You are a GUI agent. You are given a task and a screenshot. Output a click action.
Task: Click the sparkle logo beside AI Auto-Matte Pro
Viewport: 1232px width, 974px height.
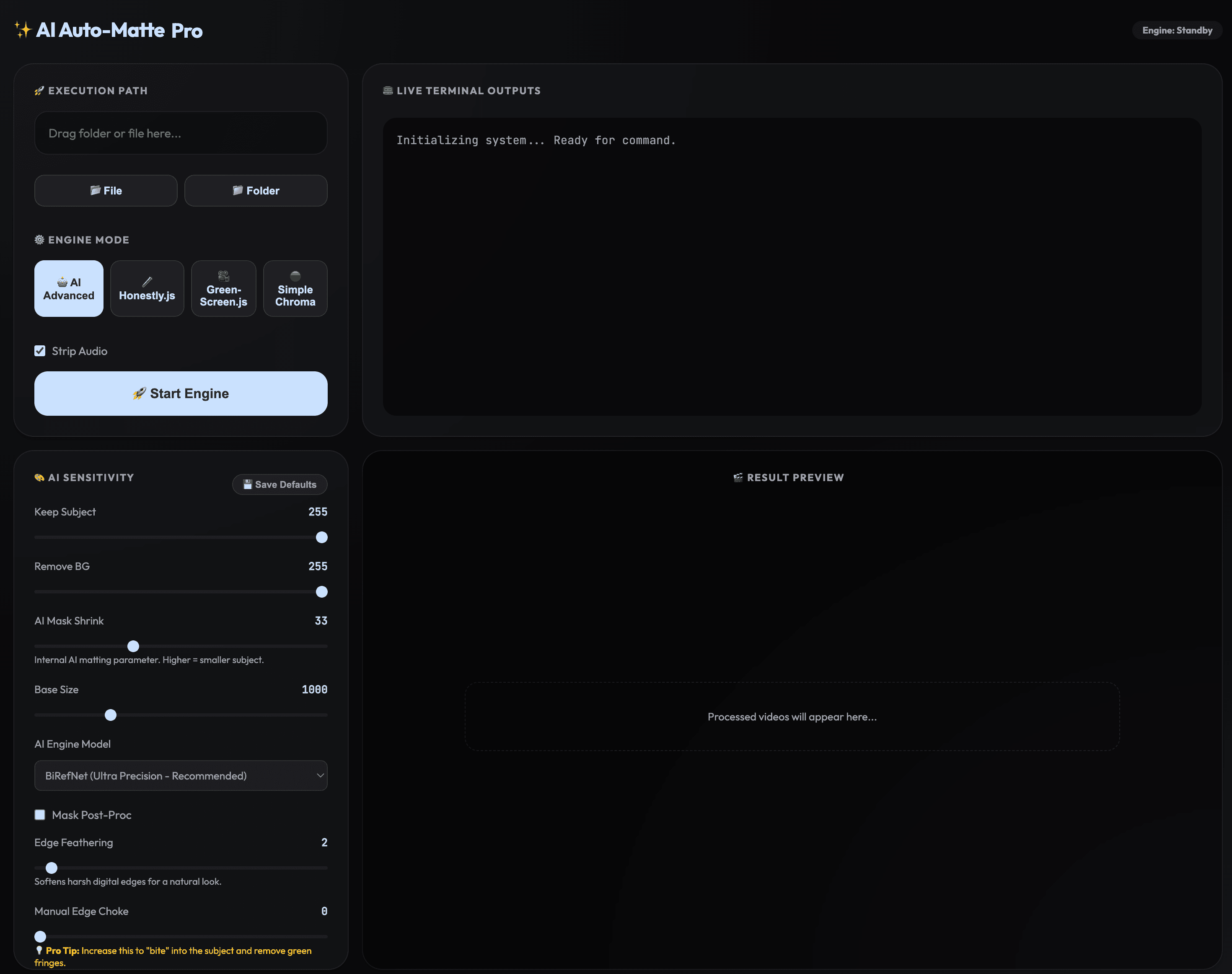tap(23, 30)
